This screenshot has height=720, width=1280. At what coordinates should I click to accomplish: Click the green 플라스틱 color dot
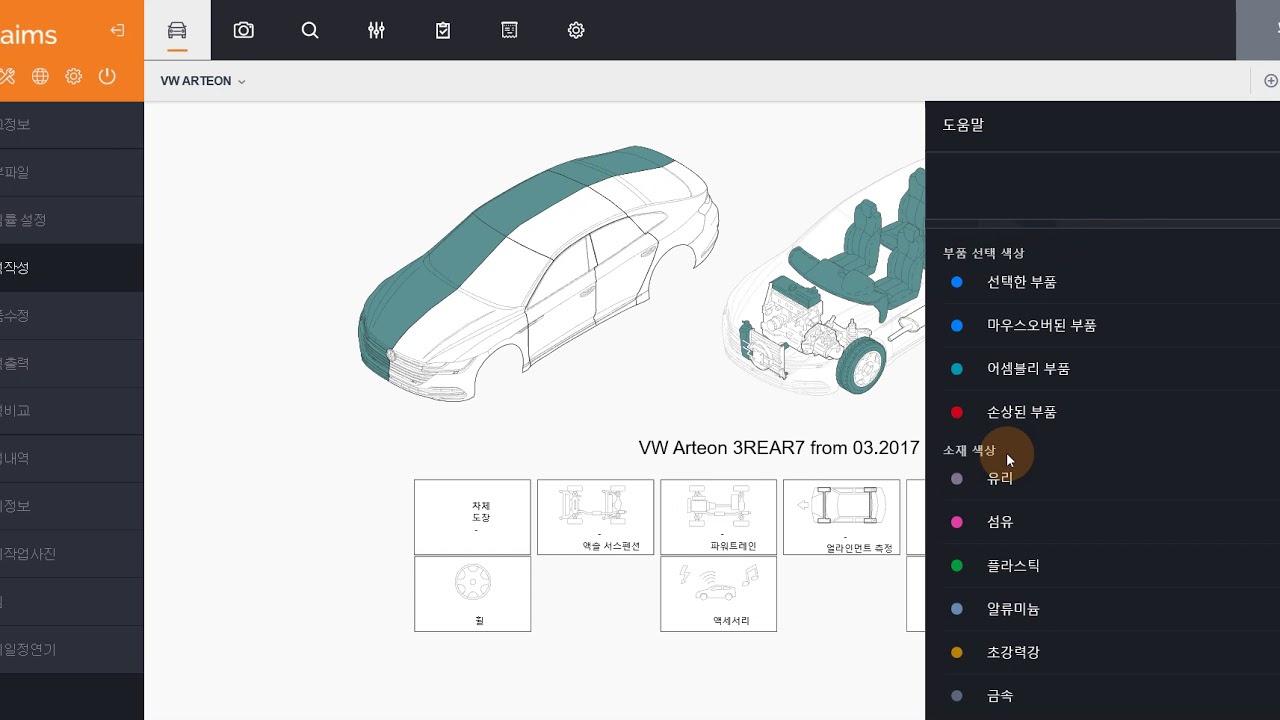click(x=957, y=566)
